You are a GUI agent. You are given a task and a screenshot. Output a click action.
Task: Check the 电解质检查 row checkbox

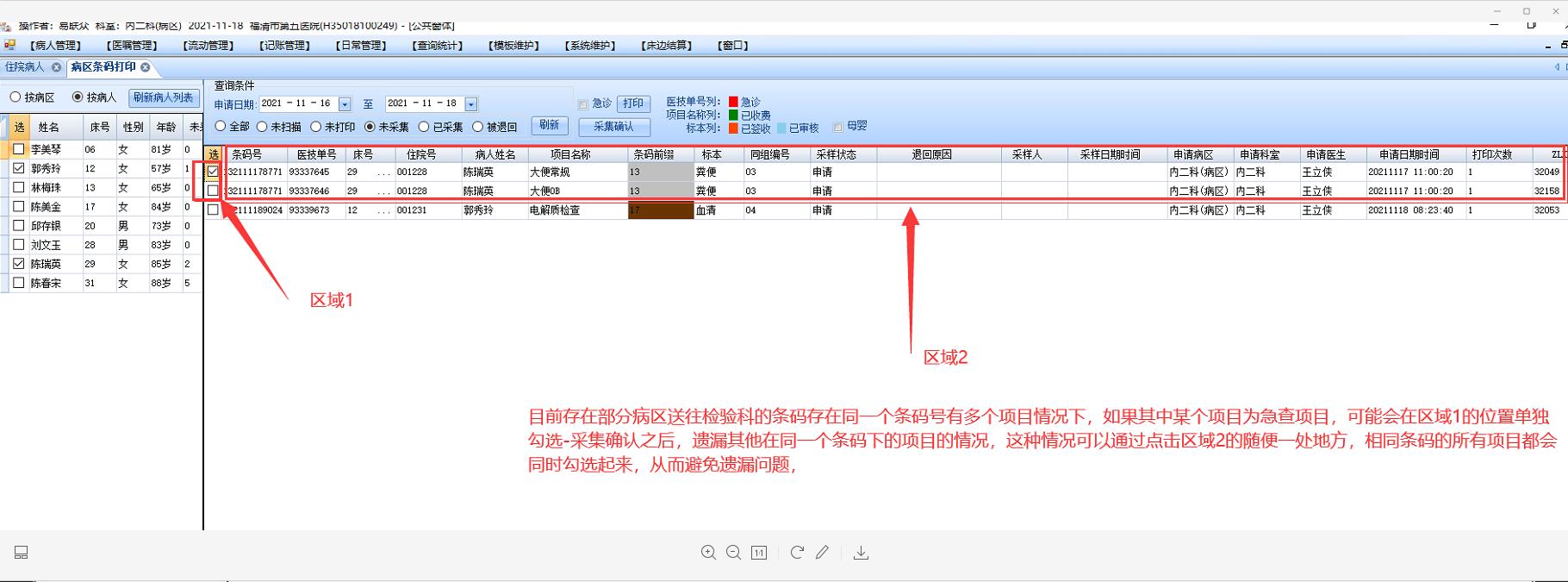pyautogui.click(x=213, y=210)
